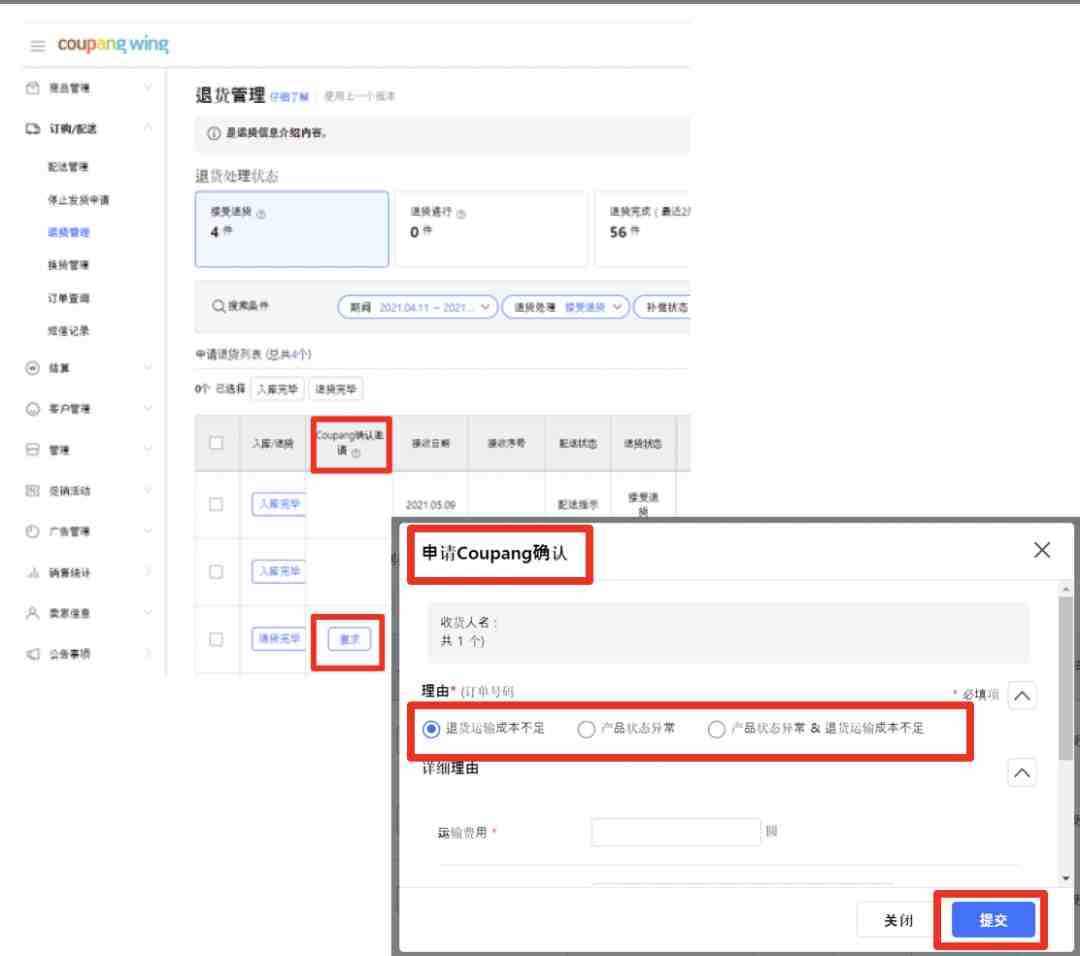Click the search magnifier icon in filter bar

[218, 306]
